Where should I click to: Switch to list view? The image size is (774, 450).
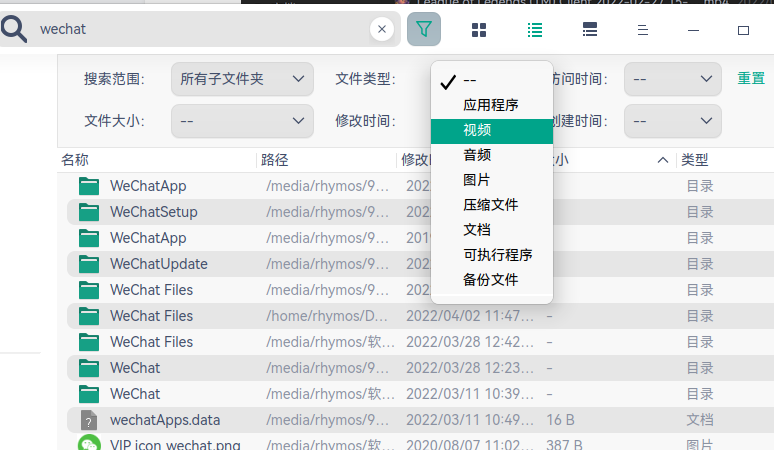click(x=535, y=30)
